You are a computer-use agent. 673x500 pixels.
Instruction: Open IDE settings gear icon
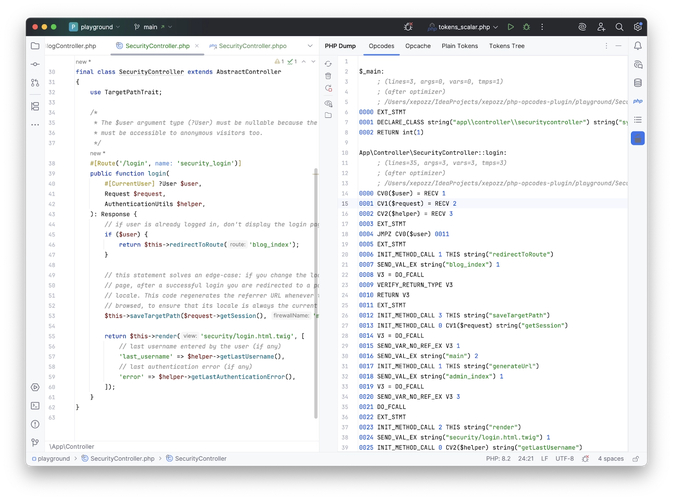click(638, 27)
